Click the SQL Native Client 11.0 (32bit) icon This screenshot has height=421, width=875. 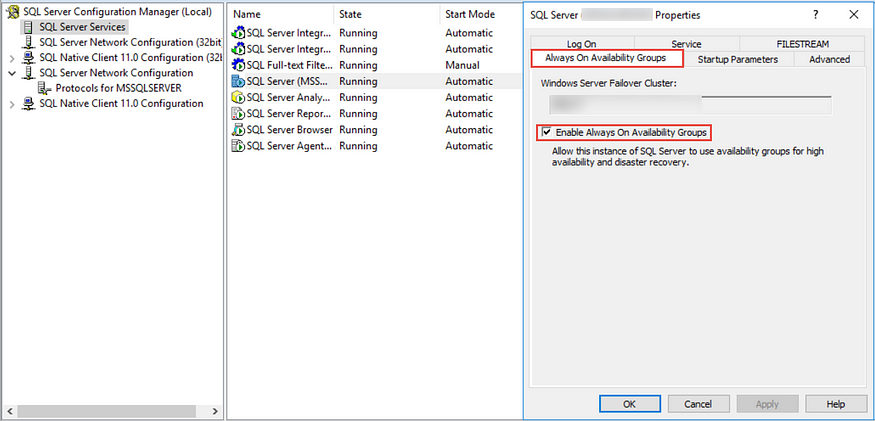tap(29, 58)
